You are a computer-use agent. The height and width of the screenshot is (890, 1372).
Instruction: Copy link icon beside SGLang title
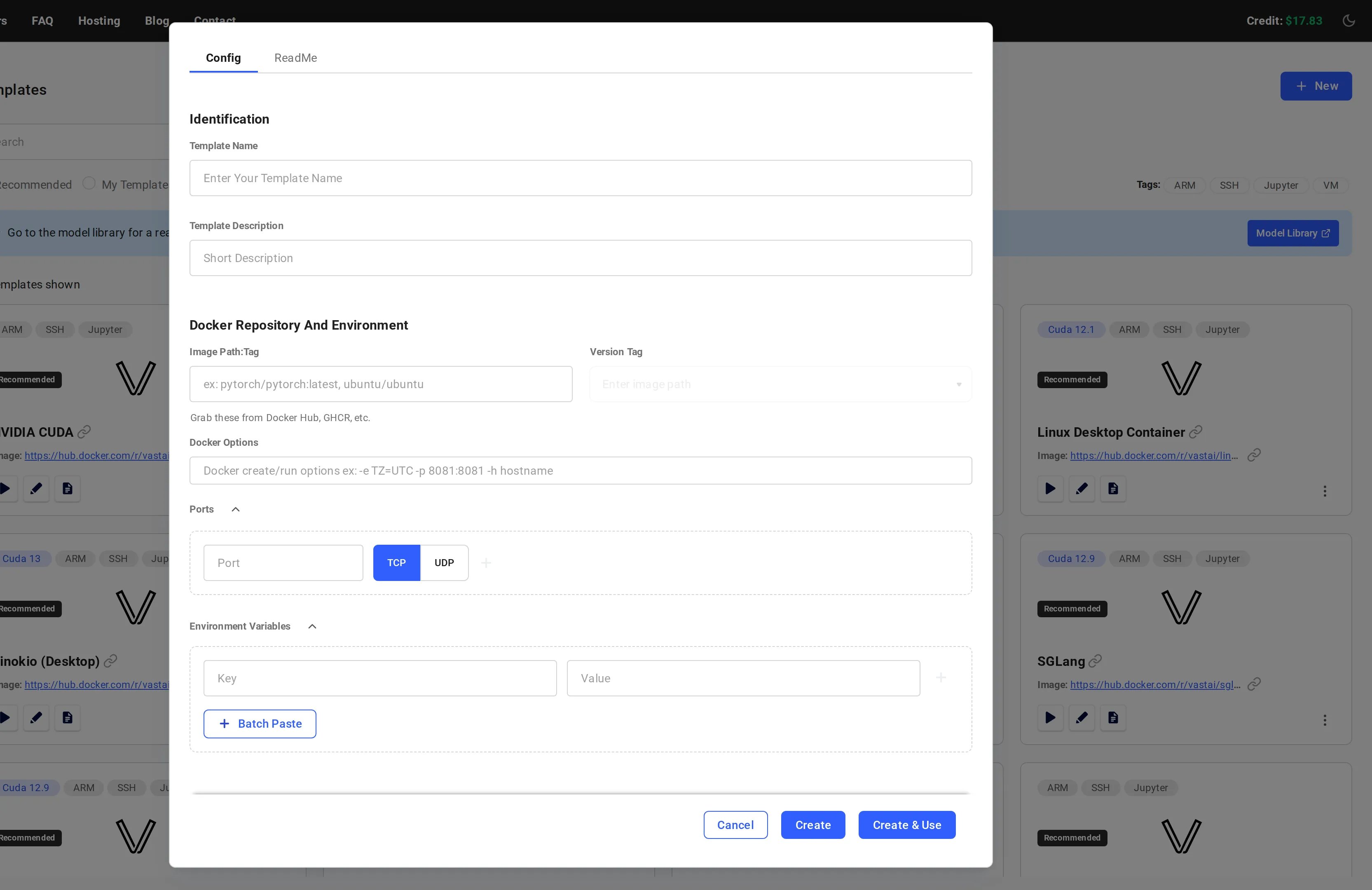(x=1095, y=660)
